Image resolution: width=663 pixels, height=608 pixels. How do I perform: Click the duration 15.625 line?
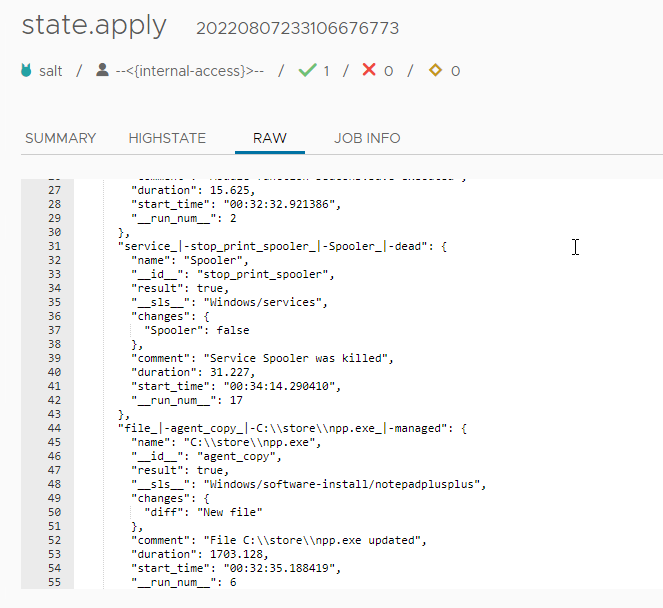tap(193, 190)
